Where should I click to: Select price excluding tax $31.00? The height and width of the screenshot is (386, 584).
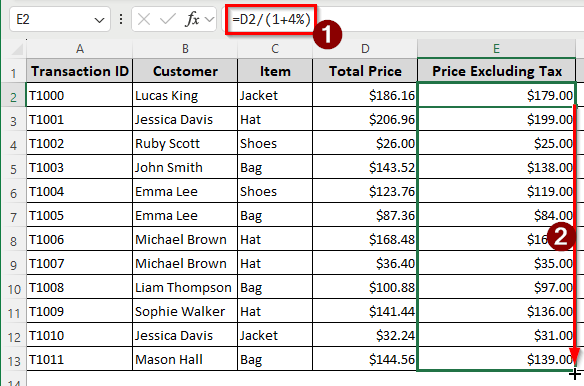(x=496, y=335)
